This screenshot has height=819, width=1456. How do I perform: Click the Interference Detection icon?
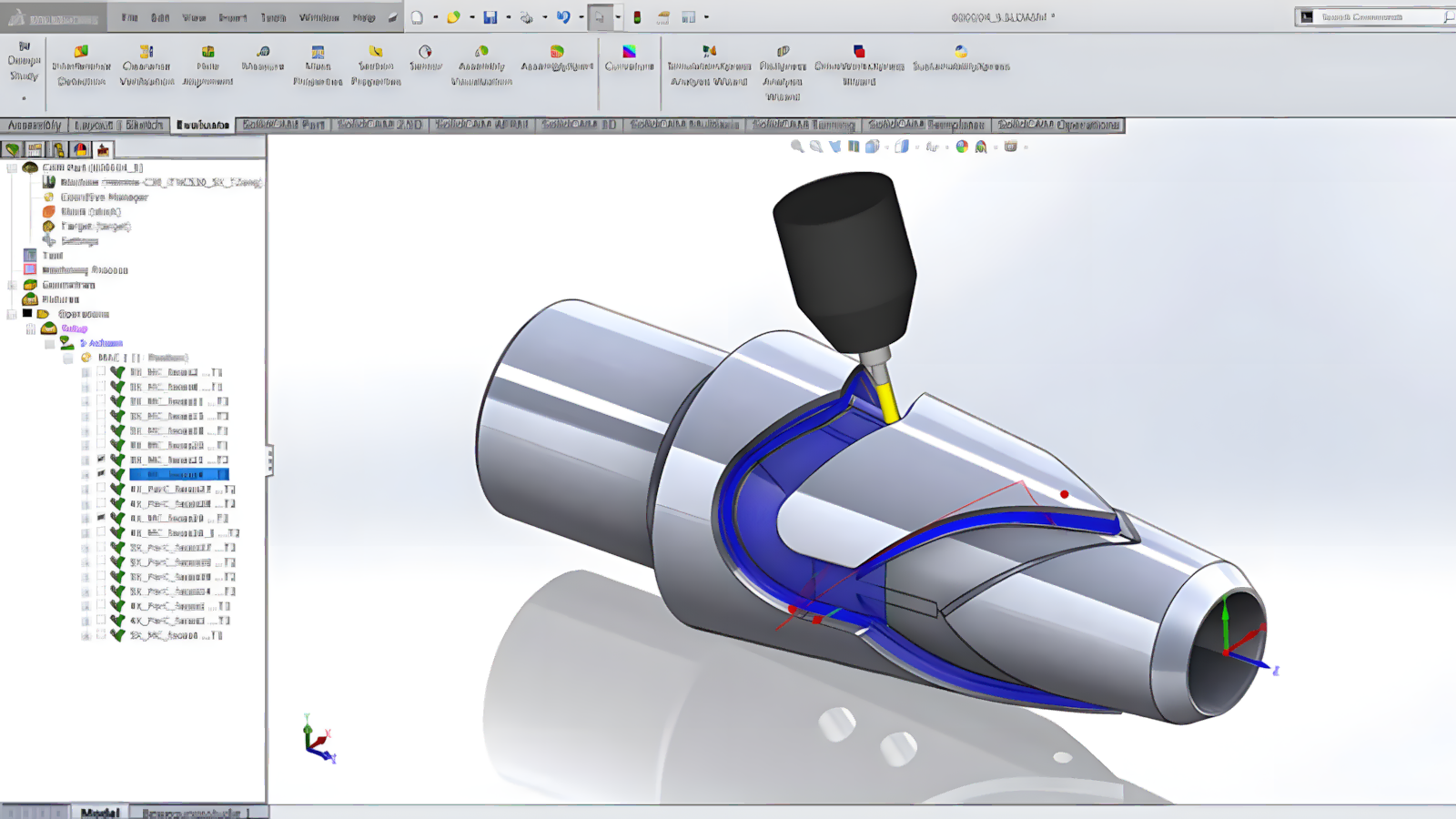[x=81, y=52]
